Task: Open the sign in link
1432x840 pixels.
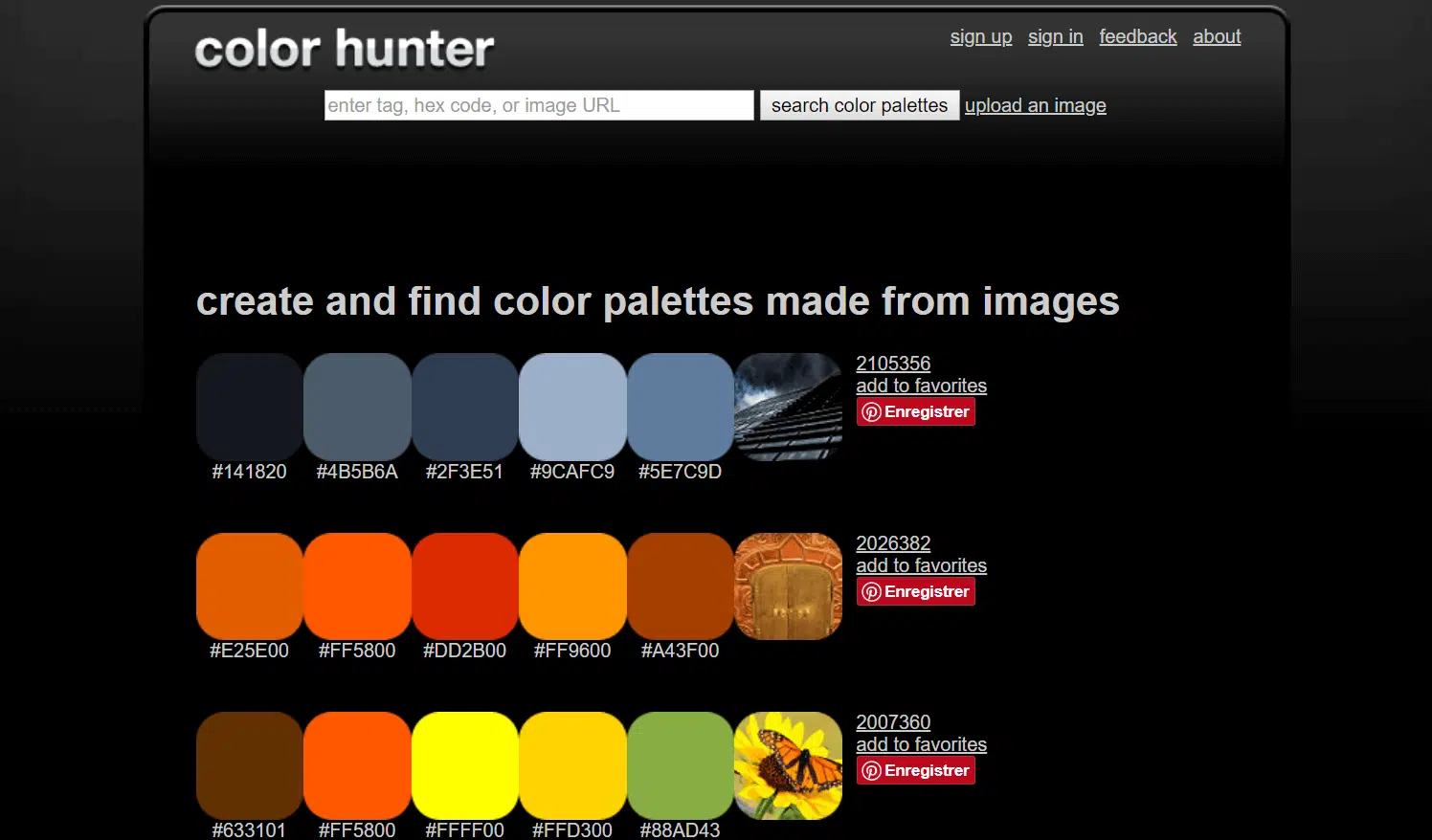Action: pyautogui.click(x=1056, y=36)
